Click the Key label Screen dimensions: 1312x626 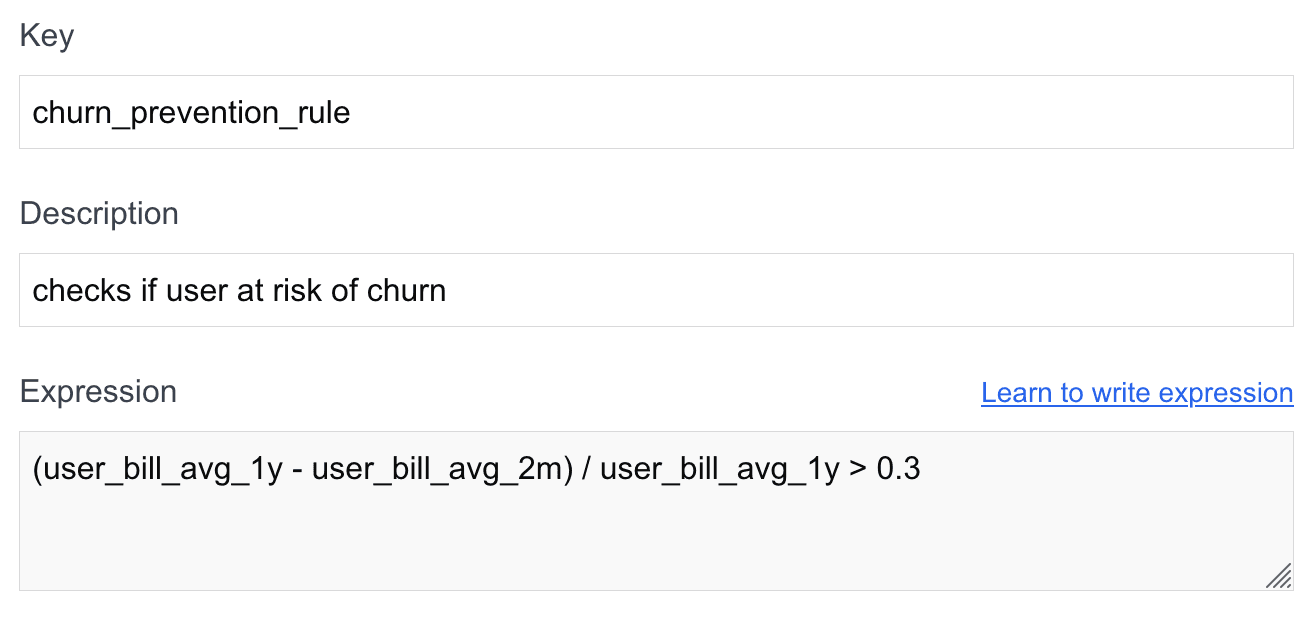(x=46, y=35)
